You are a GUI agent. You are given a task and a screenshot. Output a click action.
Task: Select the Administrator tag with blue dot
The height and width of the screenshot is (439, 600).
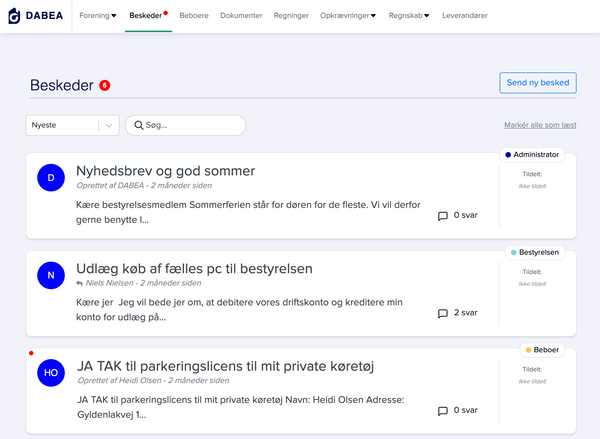(532, 155)
